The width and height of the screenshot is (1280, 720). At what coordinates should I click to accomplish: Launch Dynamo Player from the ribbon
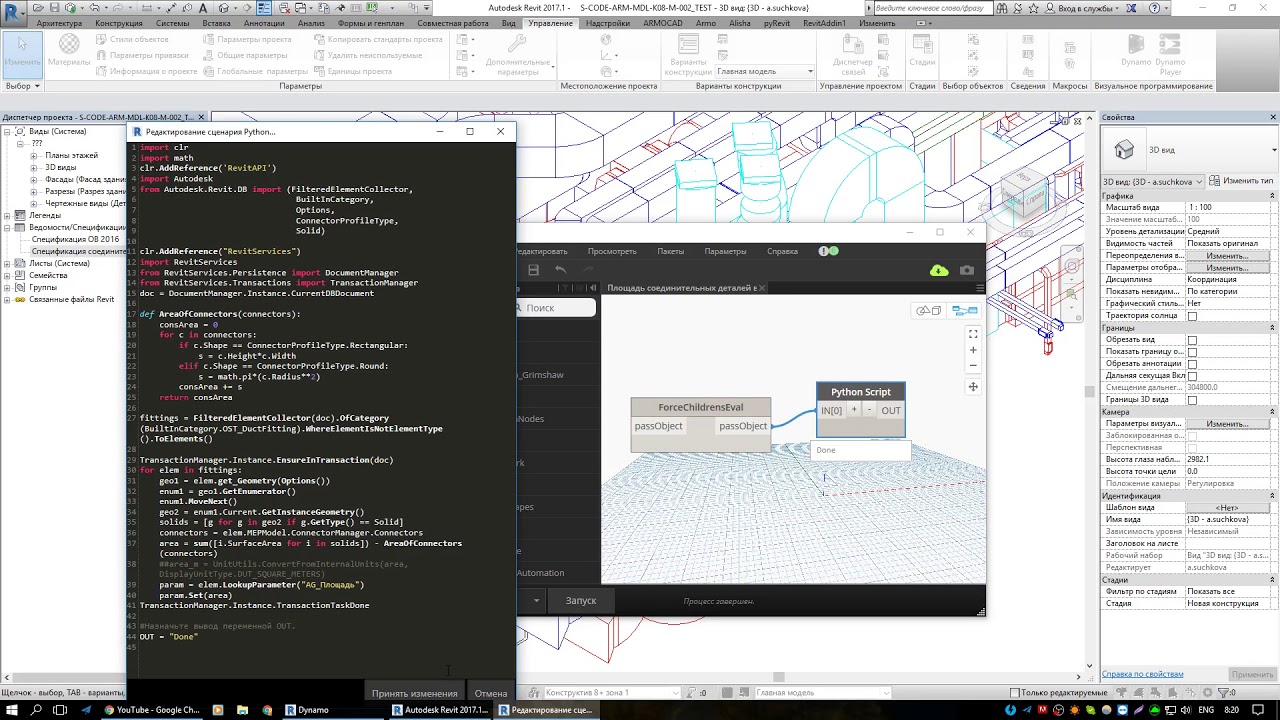click(1170, 53)
